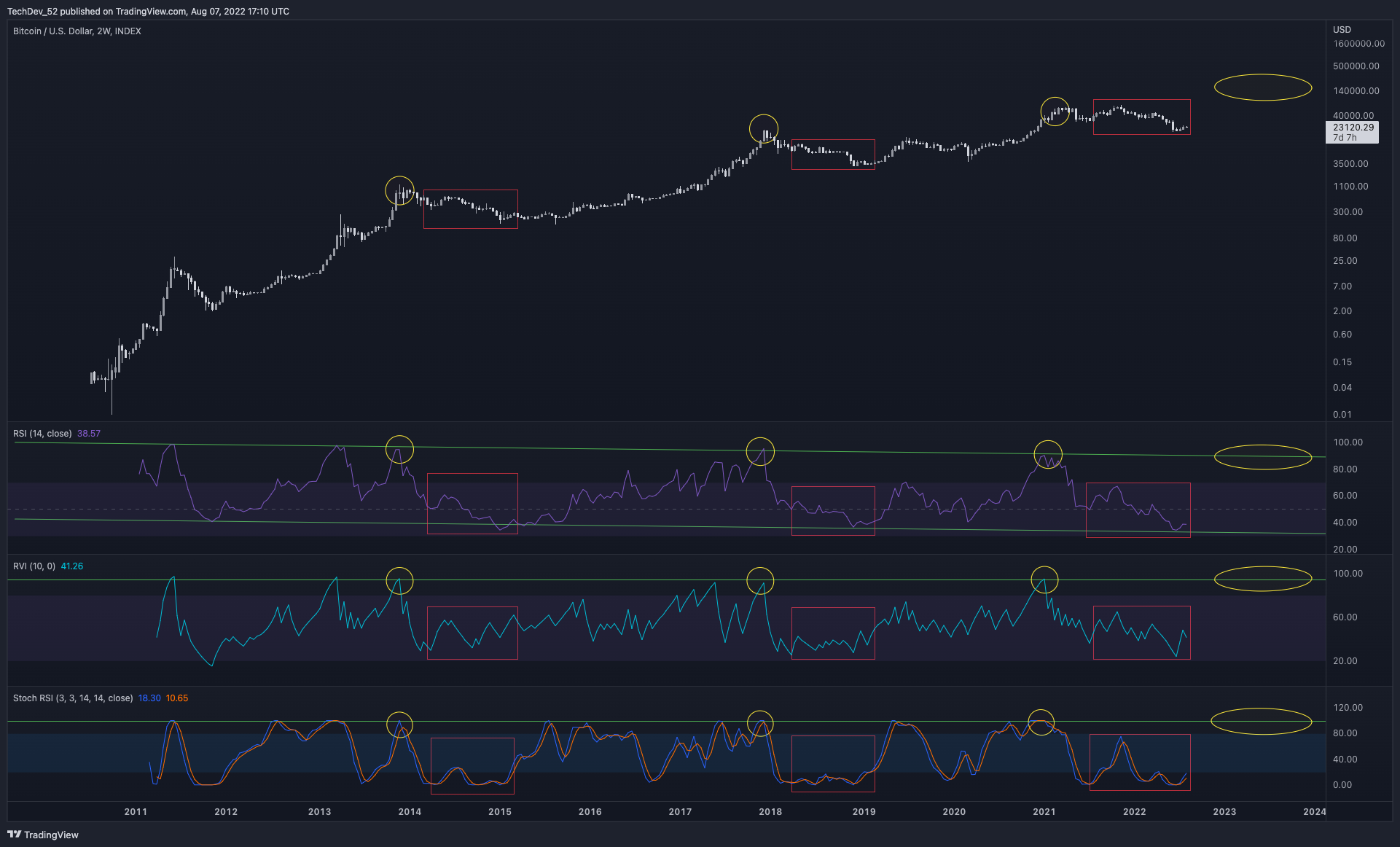Click the yellow ellipse on Stoch RSI pane right

tap(1261, 721)
